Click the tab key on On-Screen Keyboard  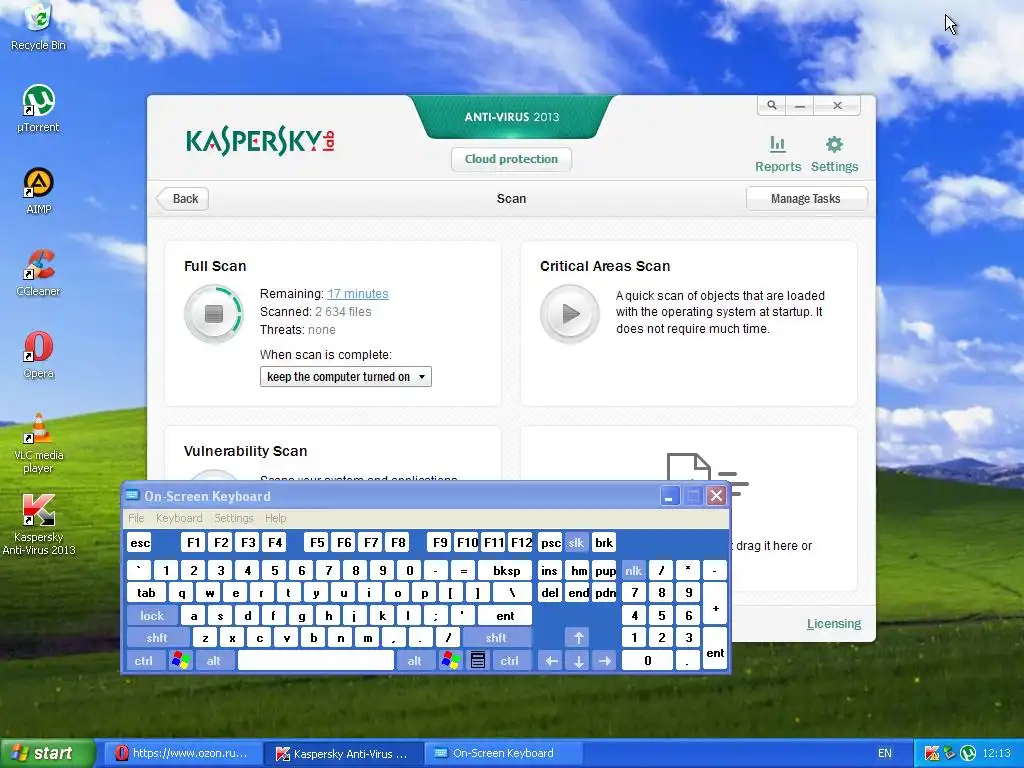click(146, 593)
